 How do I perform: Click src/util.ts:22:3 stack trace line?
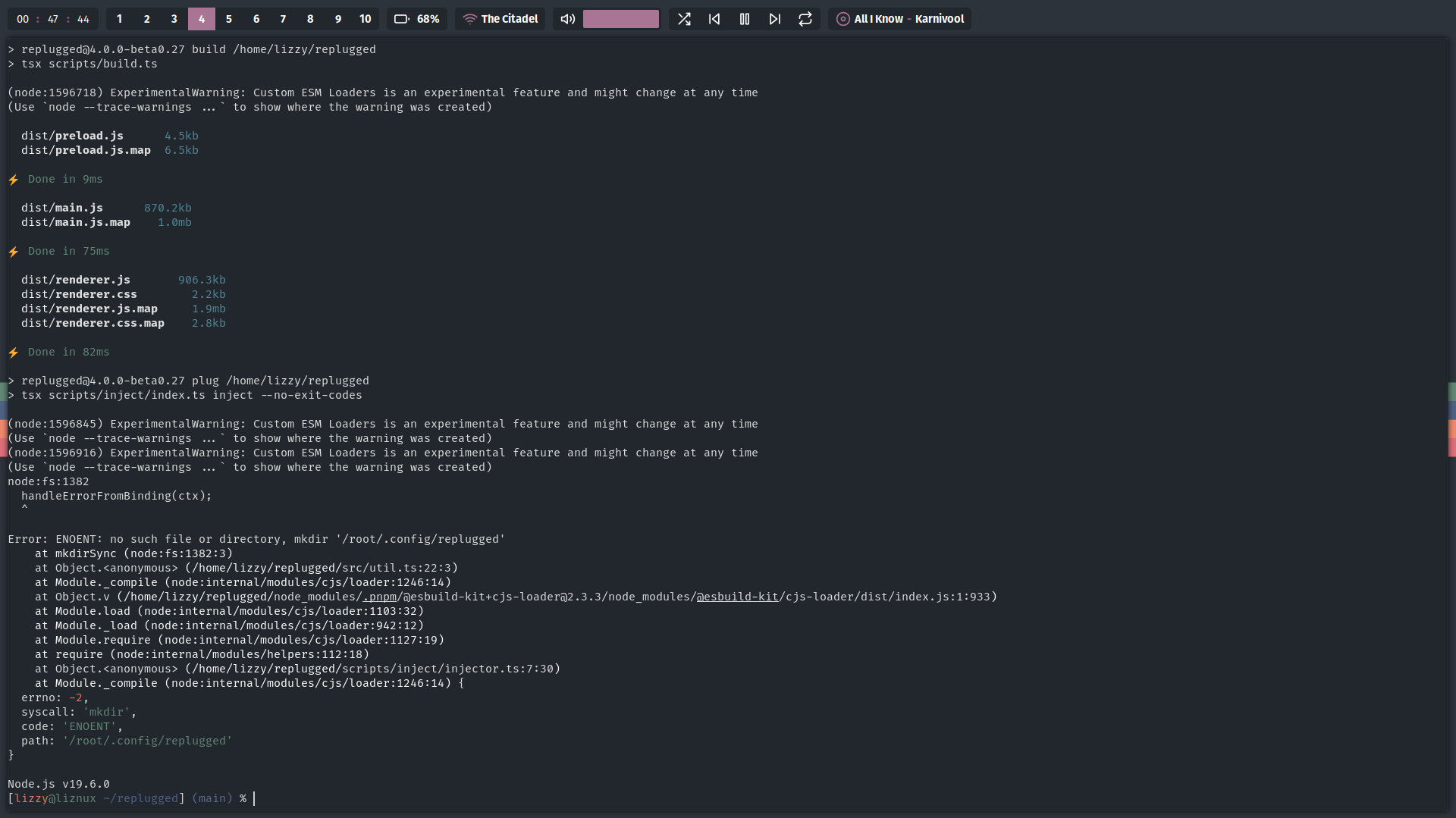tap(246, 568)
